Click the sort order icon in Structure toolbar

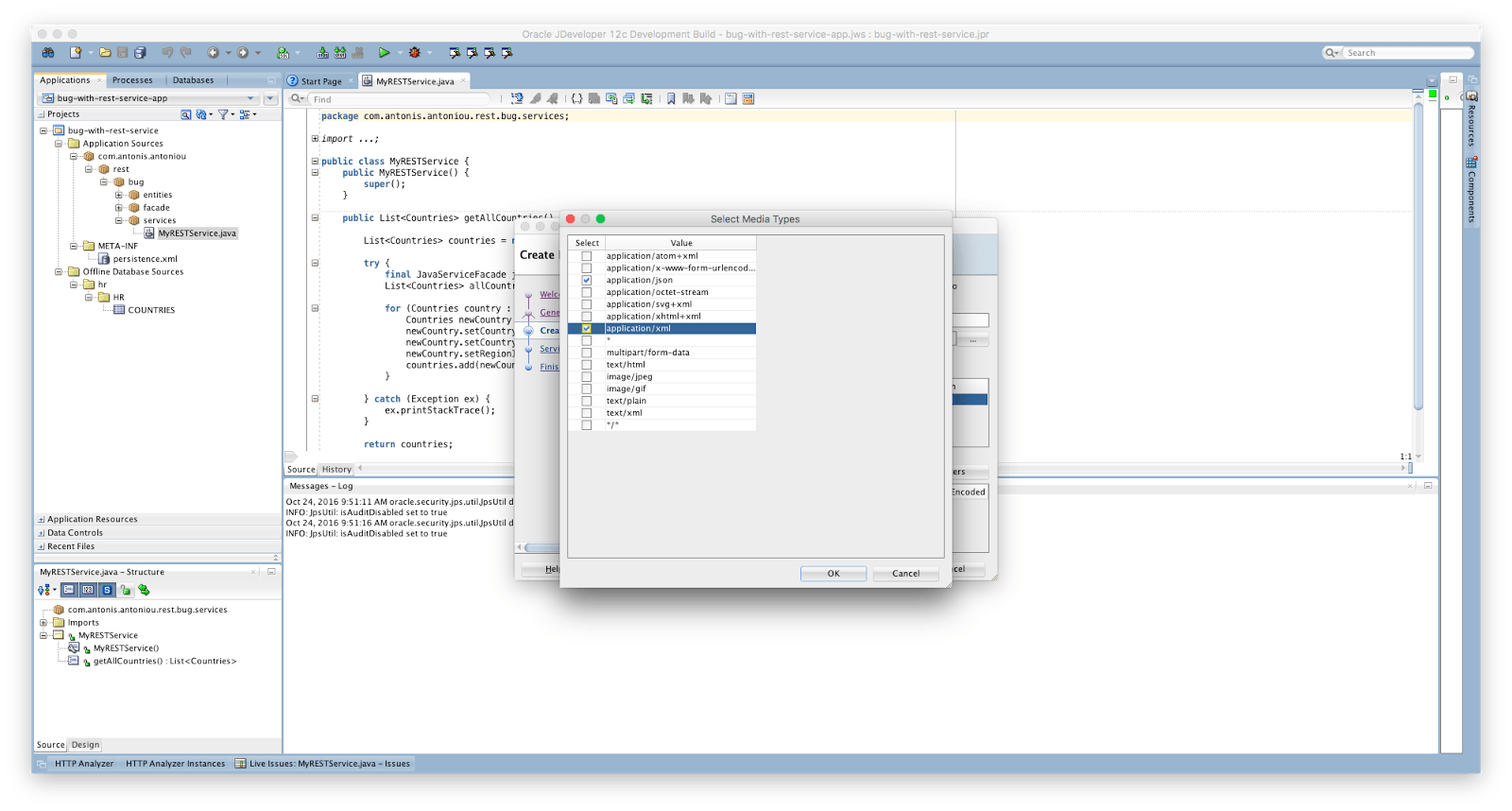click(44, 590)
